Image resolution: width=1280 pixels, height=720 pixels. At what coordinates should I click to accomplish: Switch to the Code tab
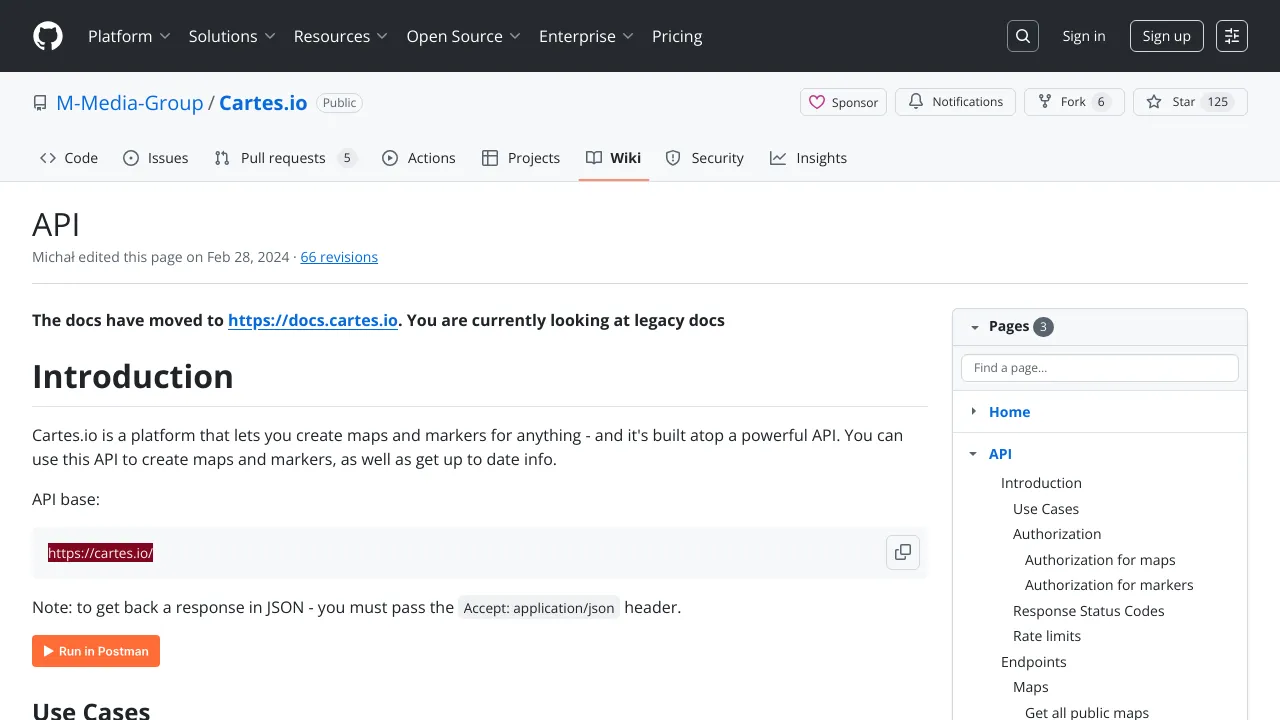pyautogui.click(x=69, y=158)
